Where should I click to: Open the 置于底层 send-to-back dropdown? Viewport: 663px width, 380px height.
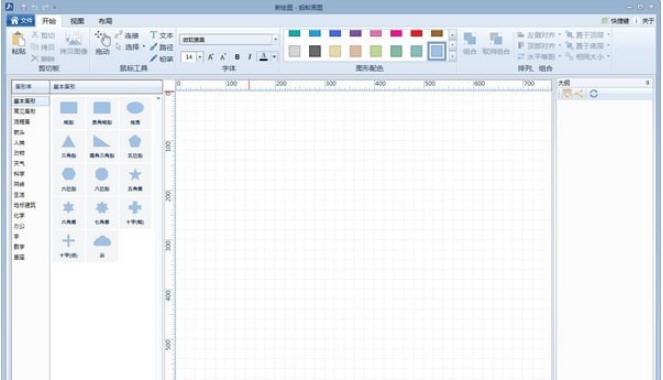(608, 46)
